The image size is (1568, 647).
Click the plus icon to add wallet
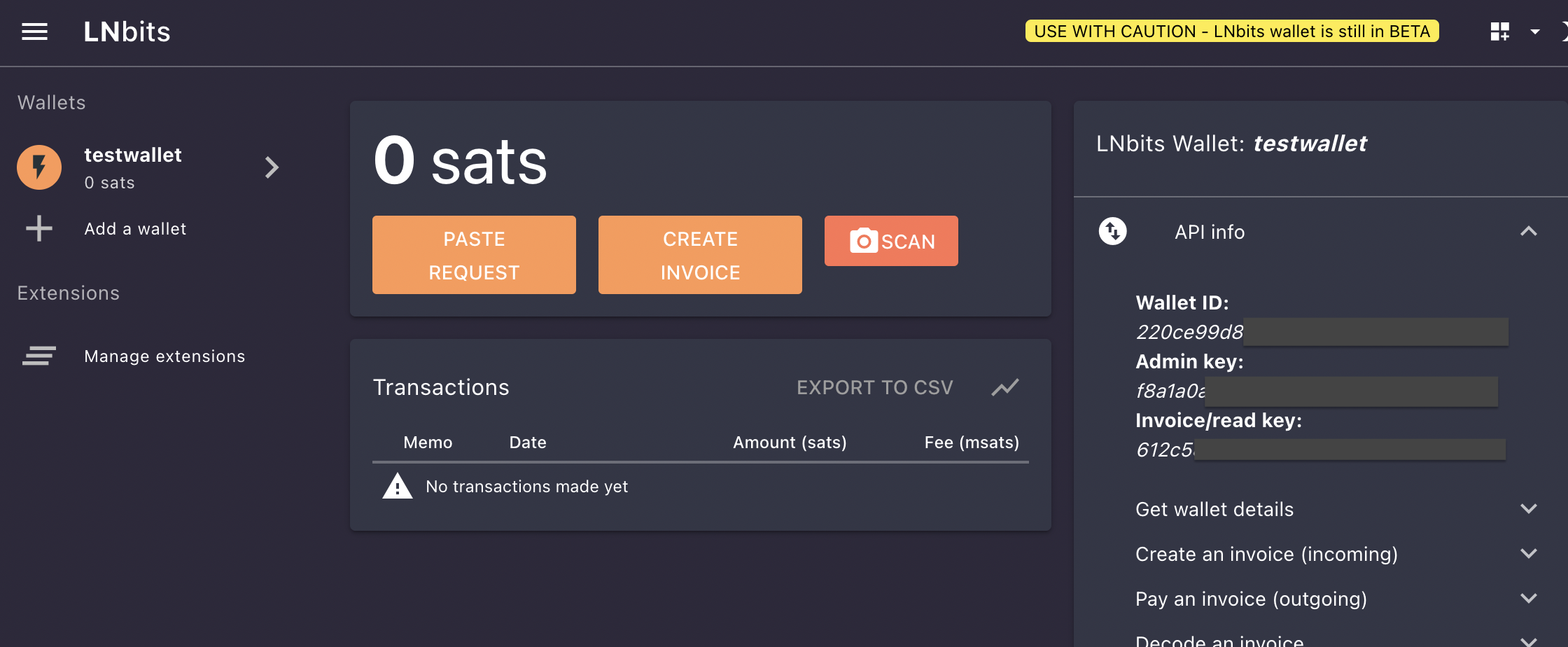39,228
